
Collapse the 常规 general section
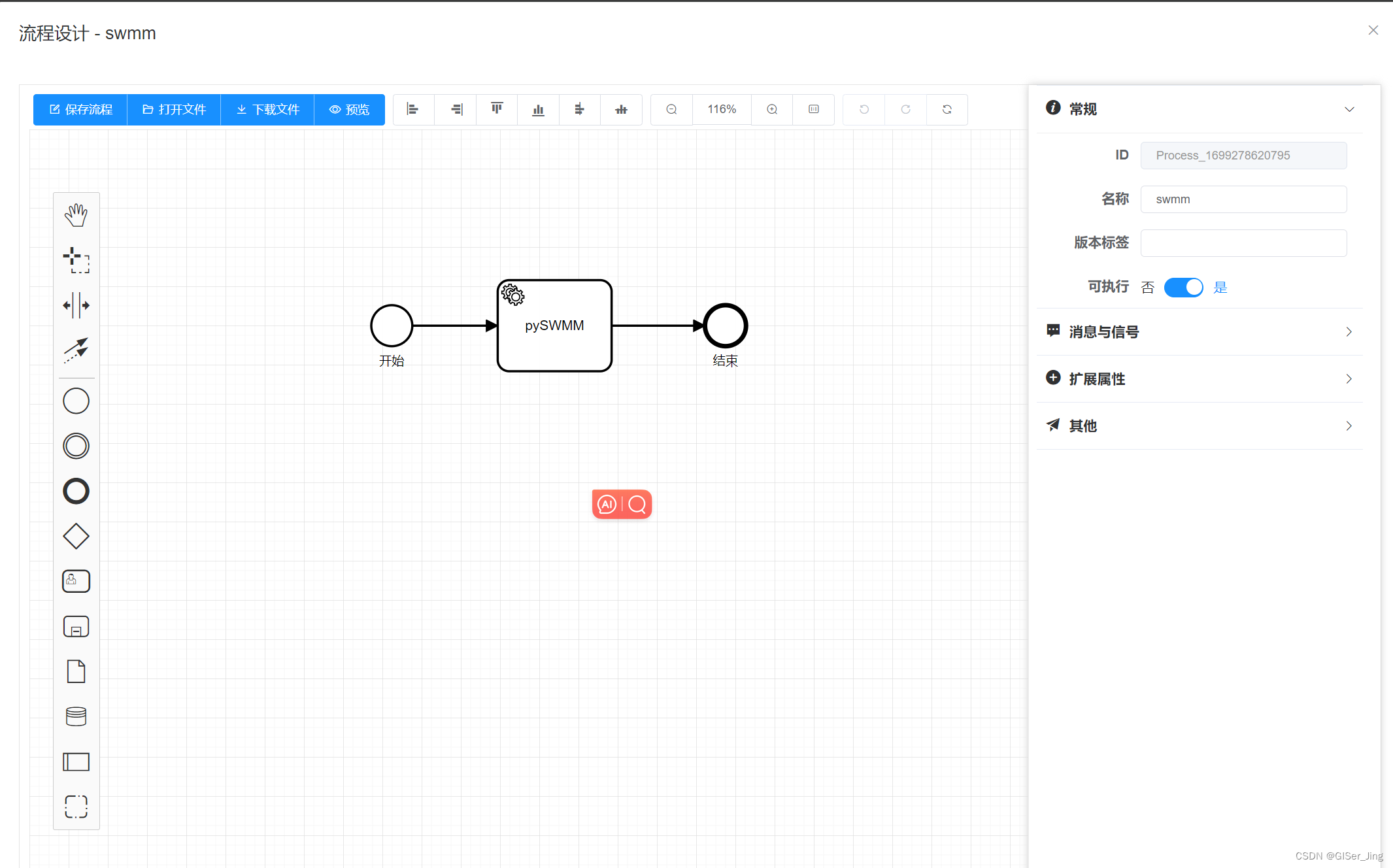[1349, 109]
